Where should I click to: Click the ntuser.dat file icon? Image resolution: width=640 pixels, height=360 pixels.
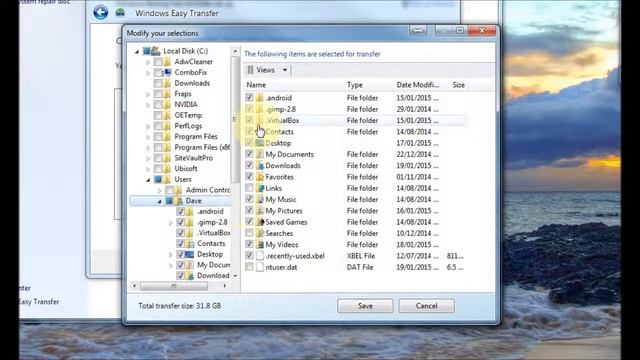pyautogui.click(x=260, y=267)
